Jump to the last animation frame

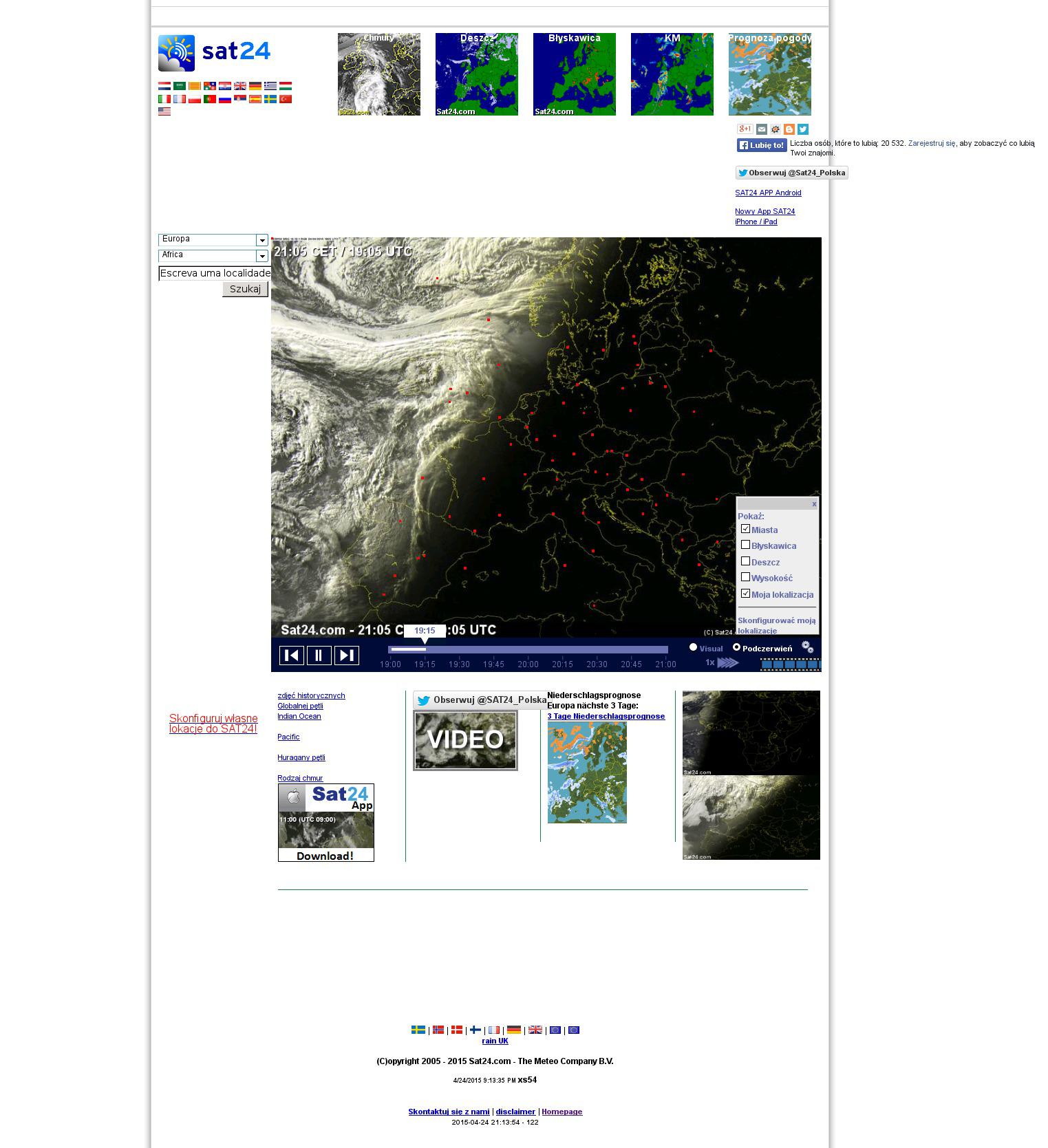(346, 656)
